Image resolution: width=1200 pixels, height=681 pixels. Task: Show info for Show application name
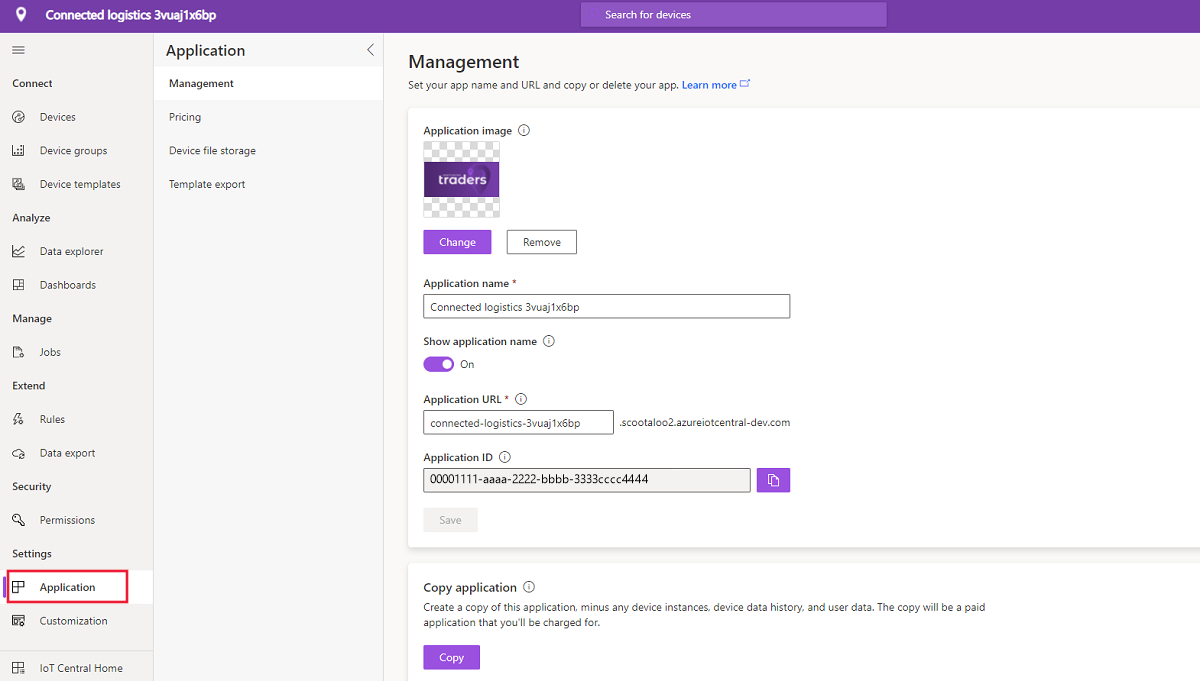(549, 341)
